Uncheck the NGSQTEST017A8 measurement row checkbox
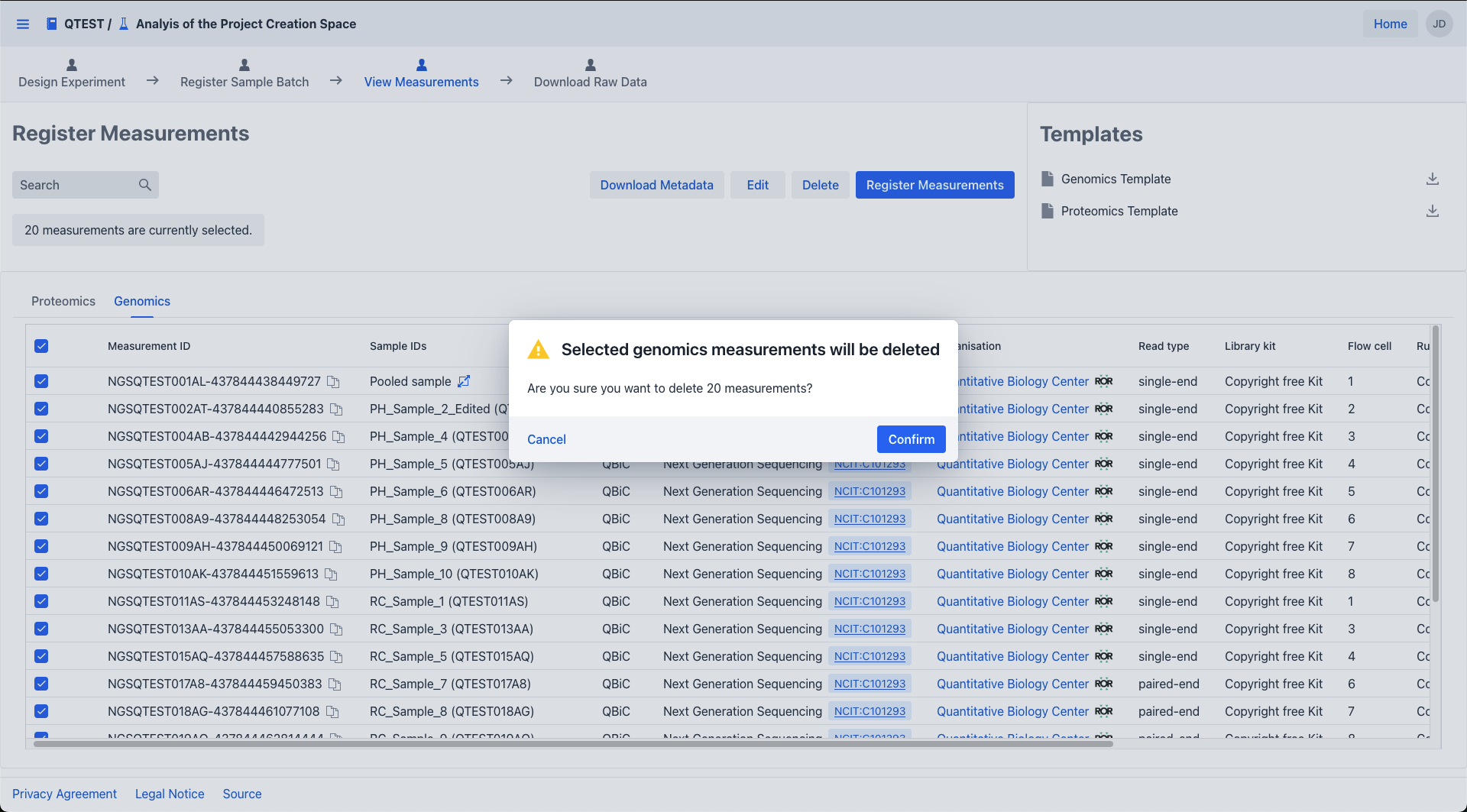1467x812 pixels. pos(41,684)
